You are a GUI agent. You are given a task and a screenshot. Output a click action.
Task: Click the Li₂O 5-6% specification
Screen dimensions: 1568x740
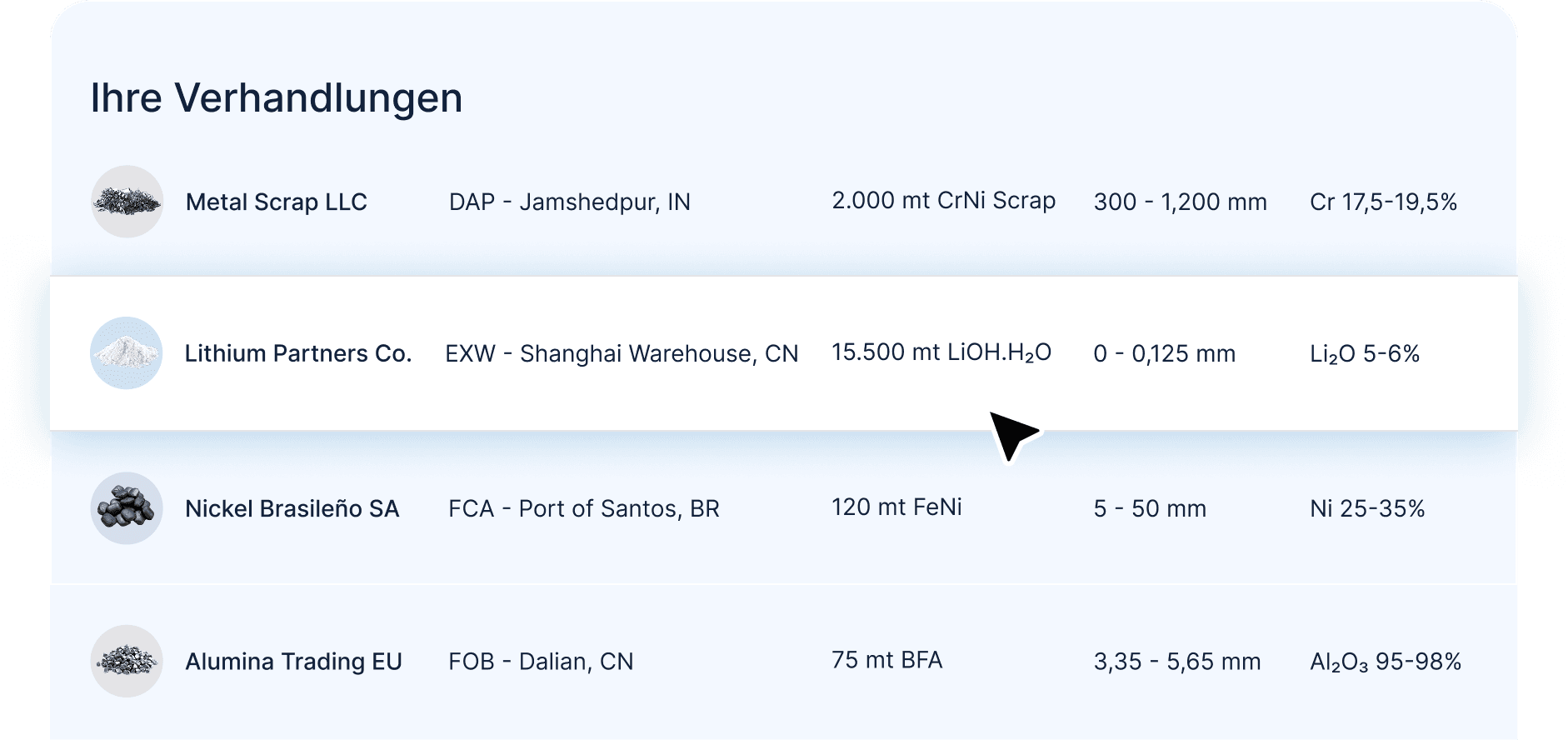coord(1364,354)
